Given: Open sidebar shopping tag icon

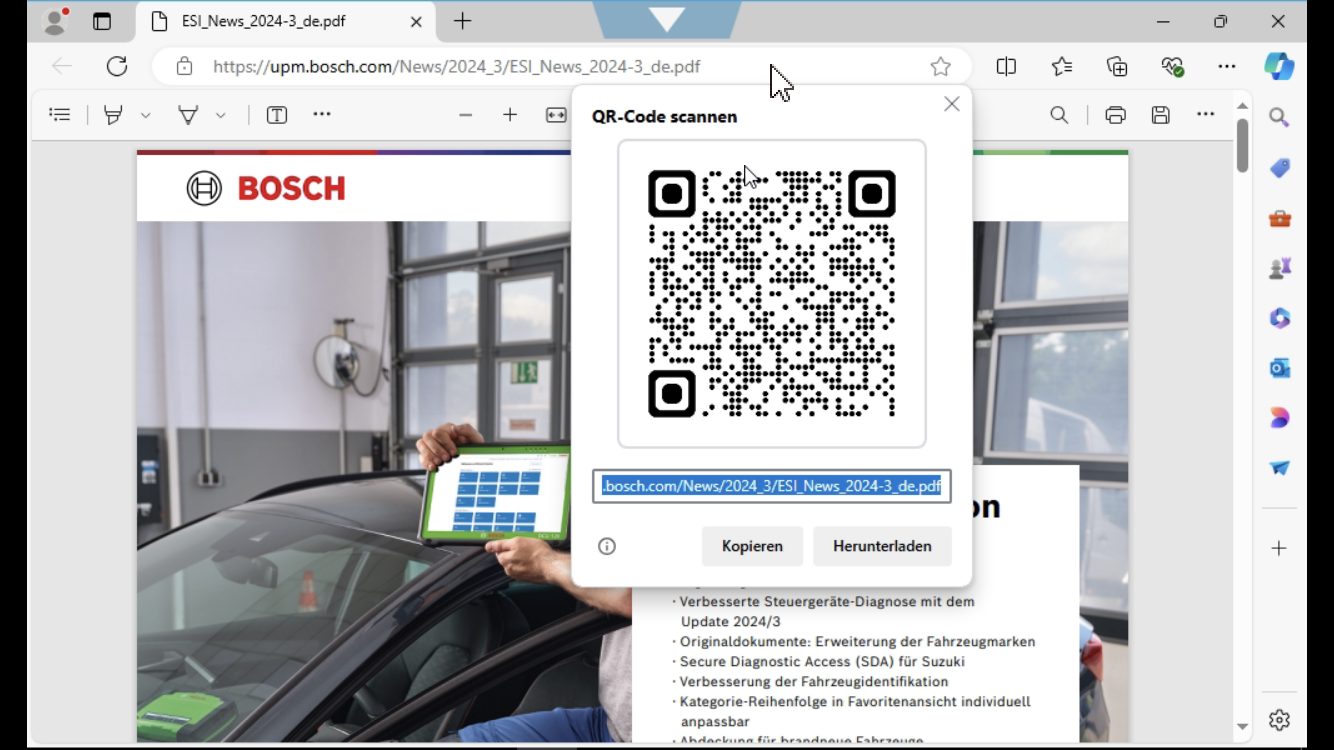Looking at the screenshot, I should [x=1279, y=168].
